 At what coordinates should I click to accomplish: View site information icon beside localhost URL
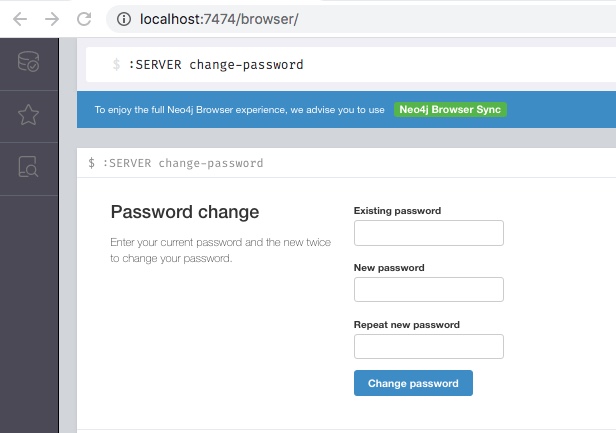coord(124,18)
